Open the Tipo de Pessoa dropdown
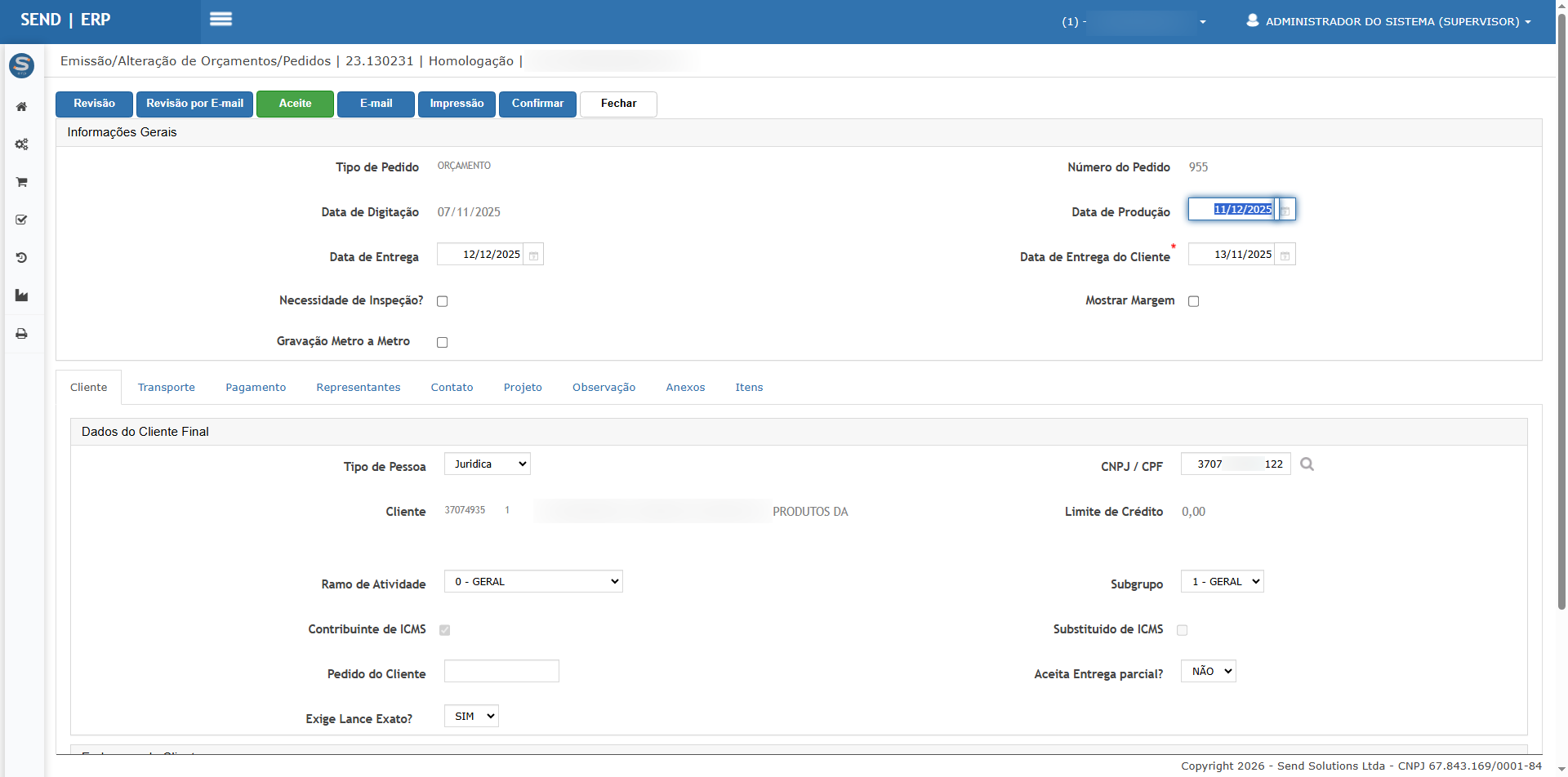The height and width of the screenshot is (777, 1568). pos(487,464)
